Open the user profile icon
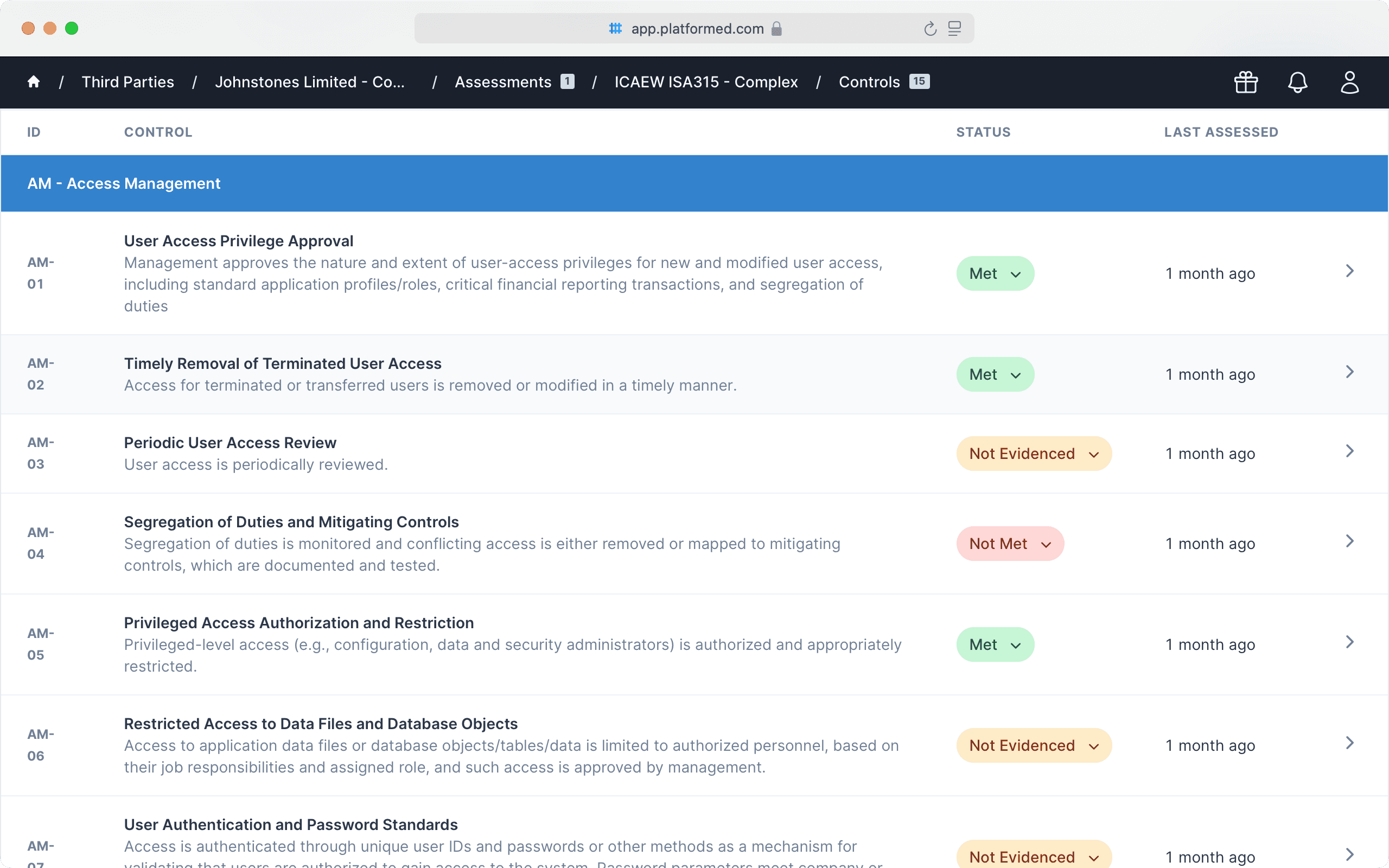 [1349, 82]
